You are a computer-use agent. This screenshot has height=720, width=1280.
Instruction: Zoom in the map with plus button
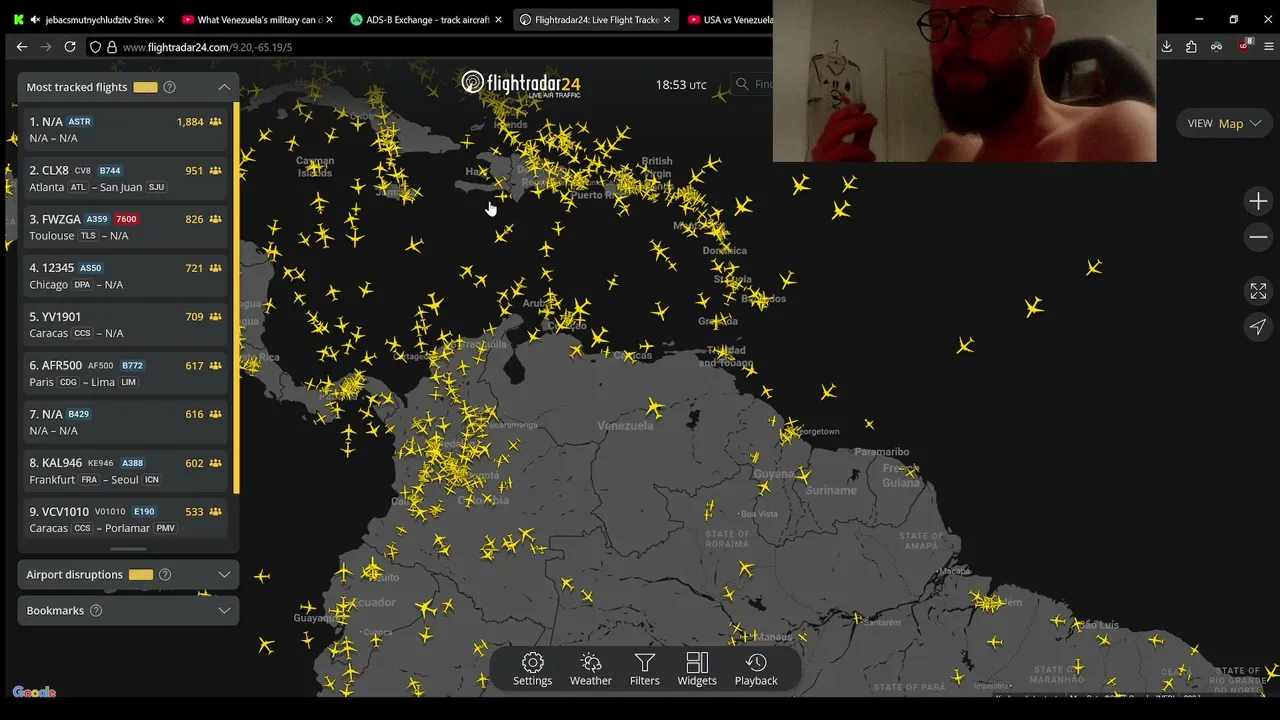[1258, 201]
